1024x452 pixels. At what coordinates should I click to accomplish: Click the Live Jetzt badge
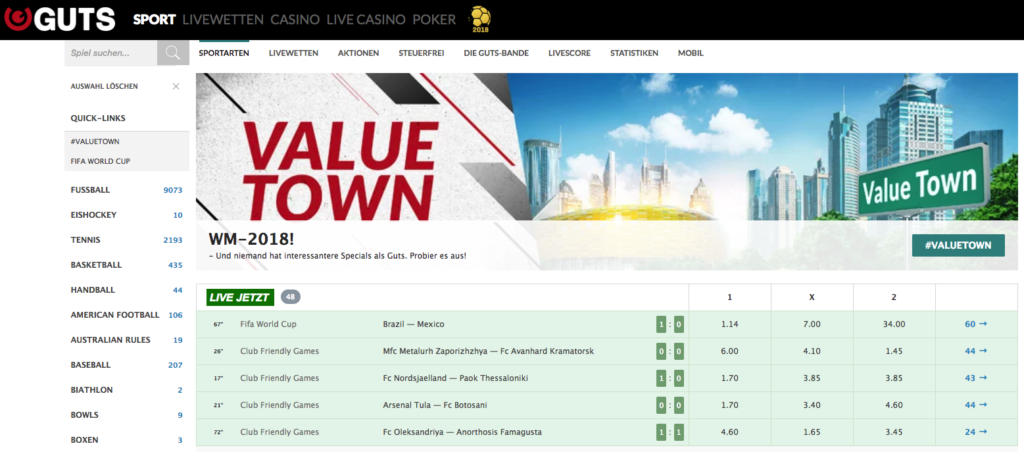click(240, 297)
